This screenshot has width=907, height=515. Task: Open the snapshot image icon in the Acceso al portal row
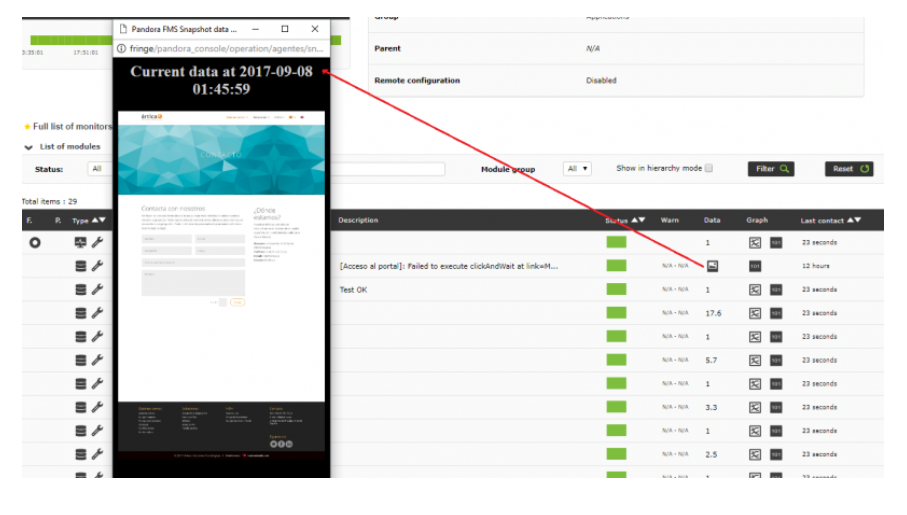click(x=713, y=266)
